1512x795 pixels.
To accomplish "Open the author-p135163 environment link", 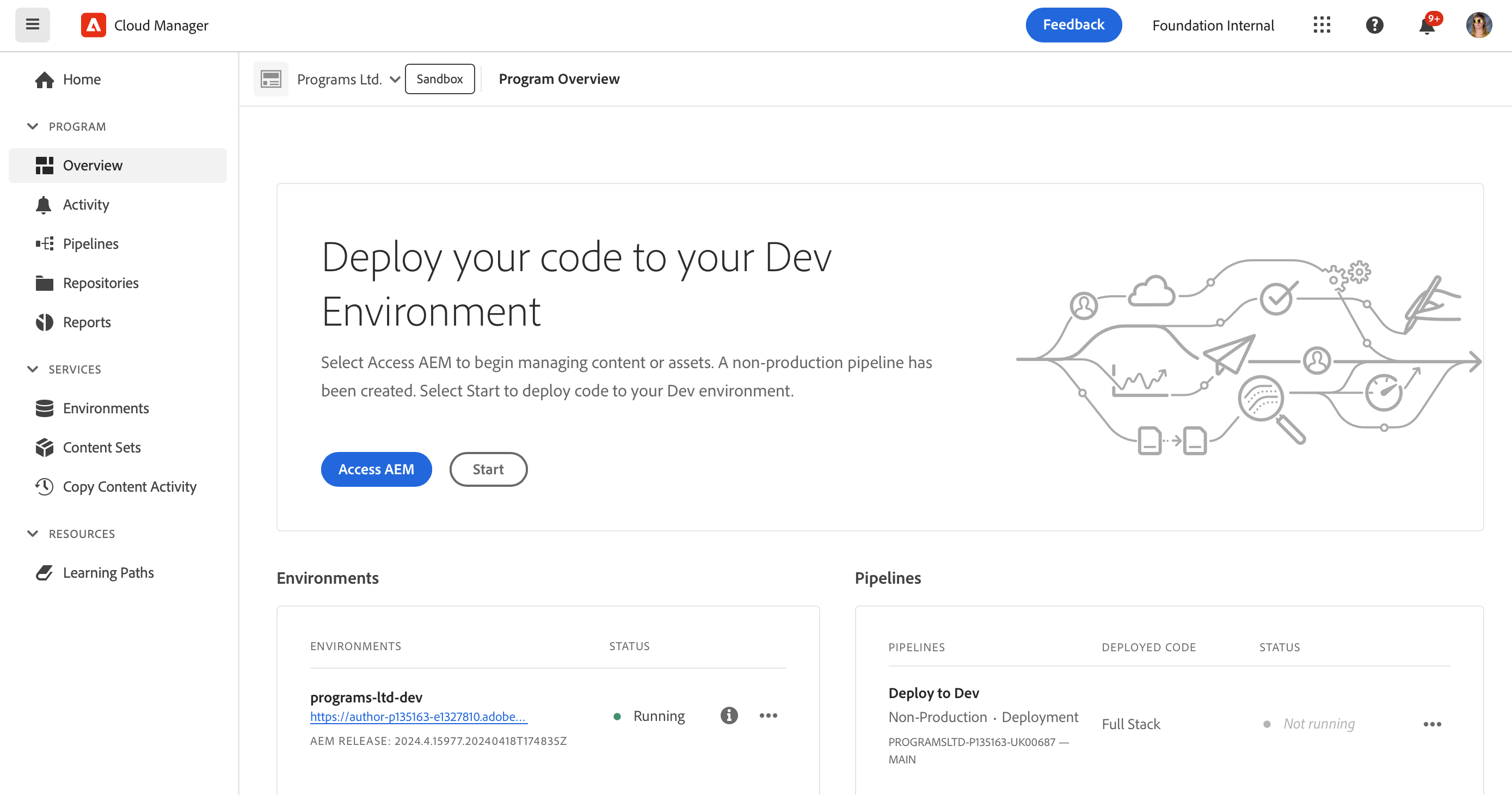I will pyautogui.click(x=419, y=717).
